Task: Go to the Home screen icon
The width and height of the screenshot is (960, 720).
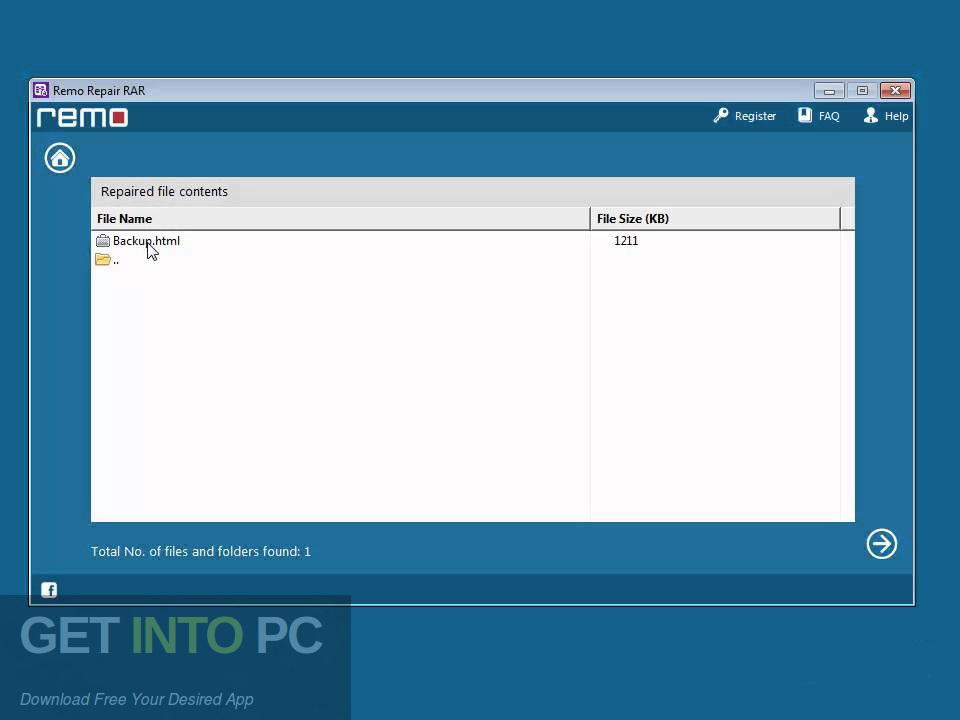Action: point(60,158)
